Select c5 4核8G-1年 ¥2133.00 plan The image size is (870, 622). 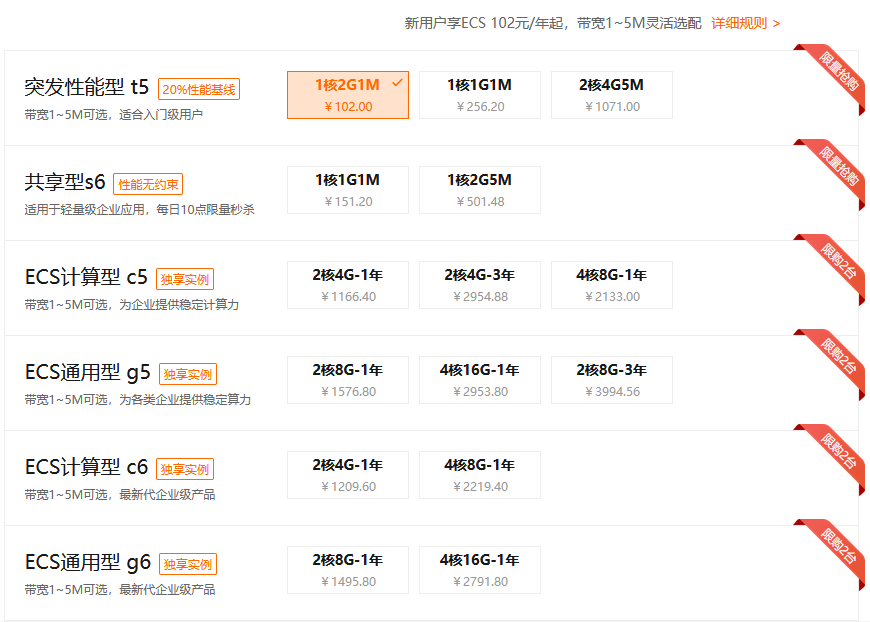(x=611, y=285)
